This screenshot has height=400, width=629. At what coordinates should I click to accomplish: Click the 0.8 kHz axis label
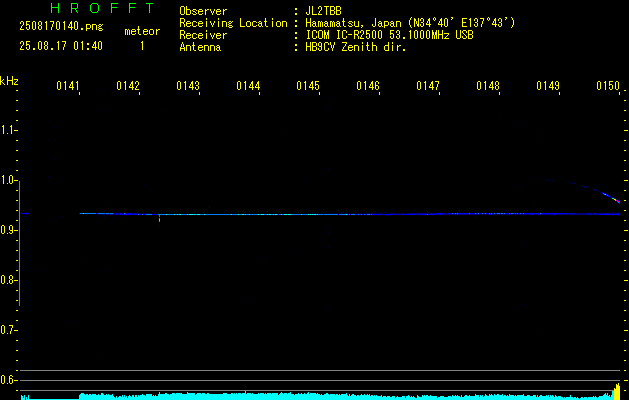(8, 280)
